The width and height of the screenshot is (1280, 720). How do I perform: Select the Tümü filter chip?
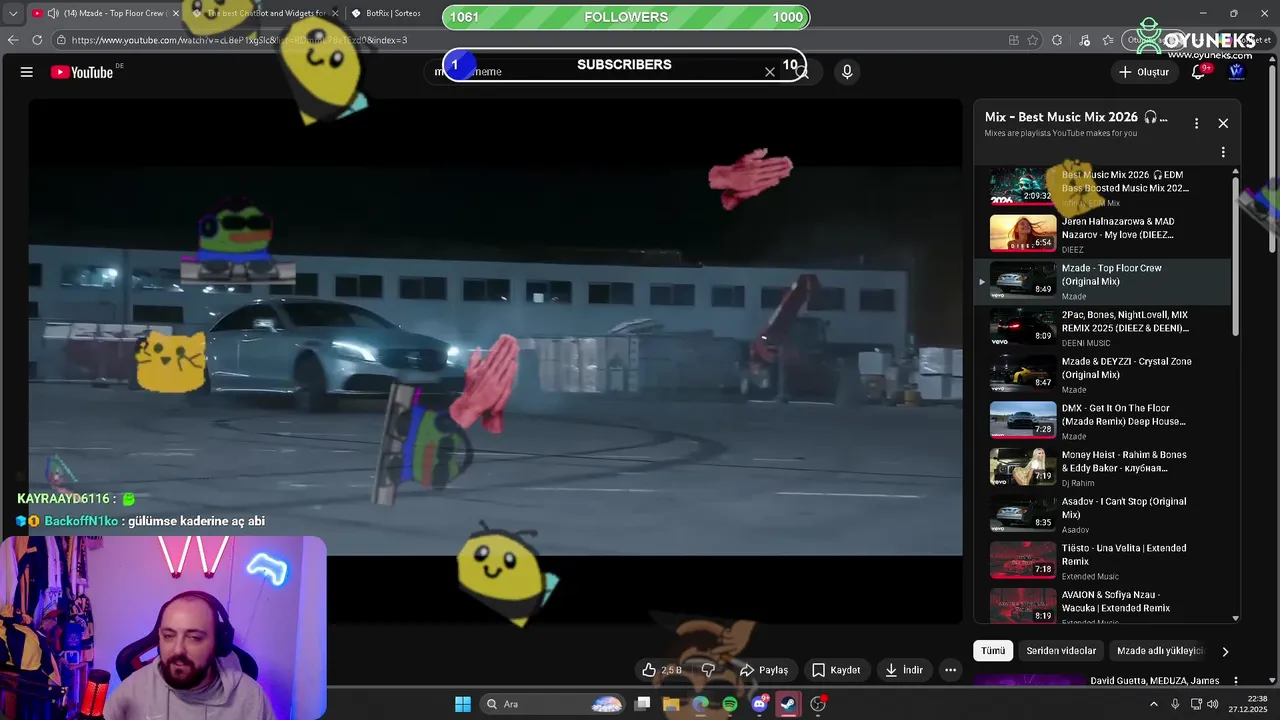point(993,651)
